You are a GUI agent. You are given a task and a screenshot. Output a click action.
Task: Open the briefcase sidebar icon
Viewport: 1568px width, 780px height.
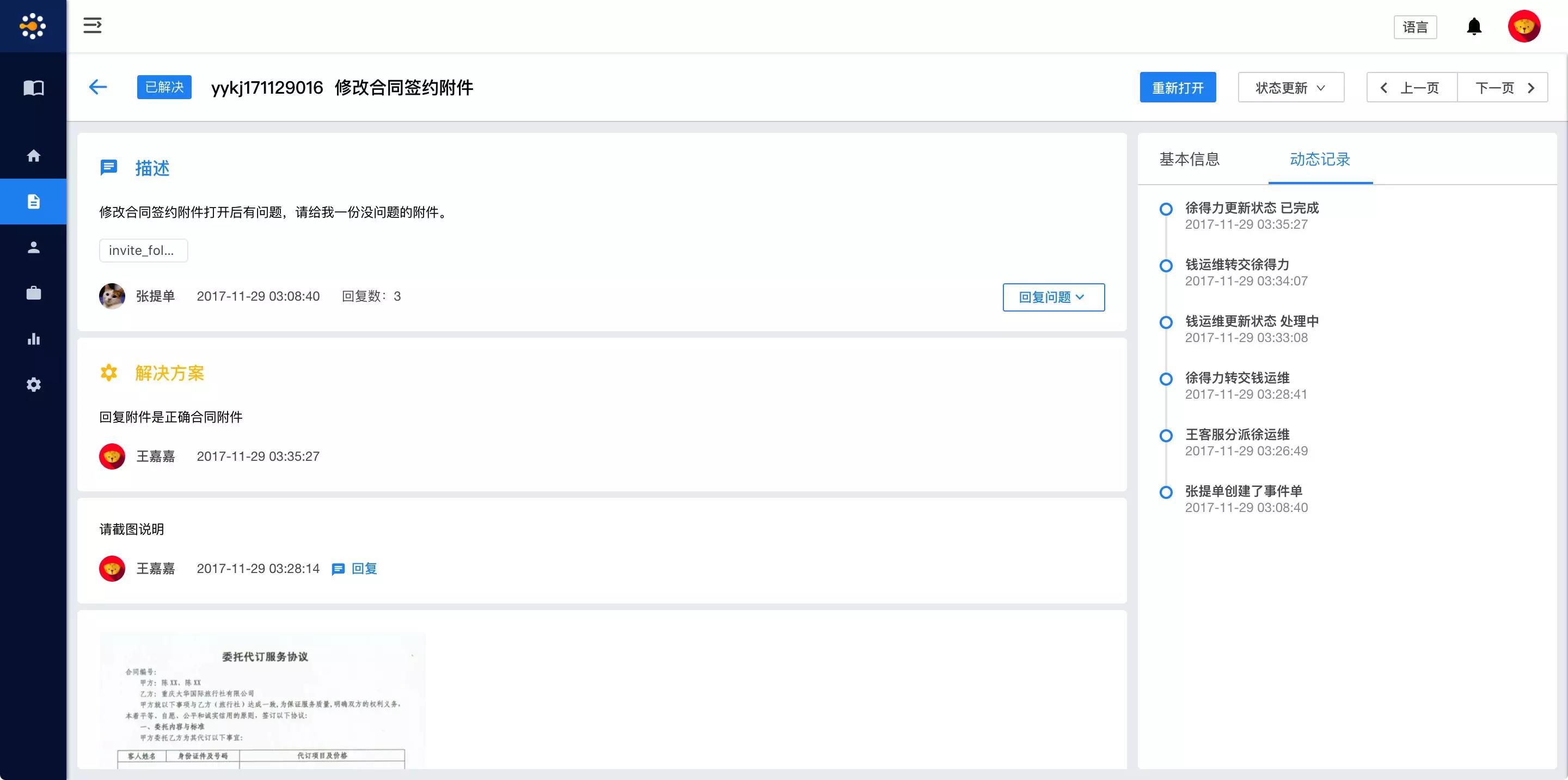point(33,293)
